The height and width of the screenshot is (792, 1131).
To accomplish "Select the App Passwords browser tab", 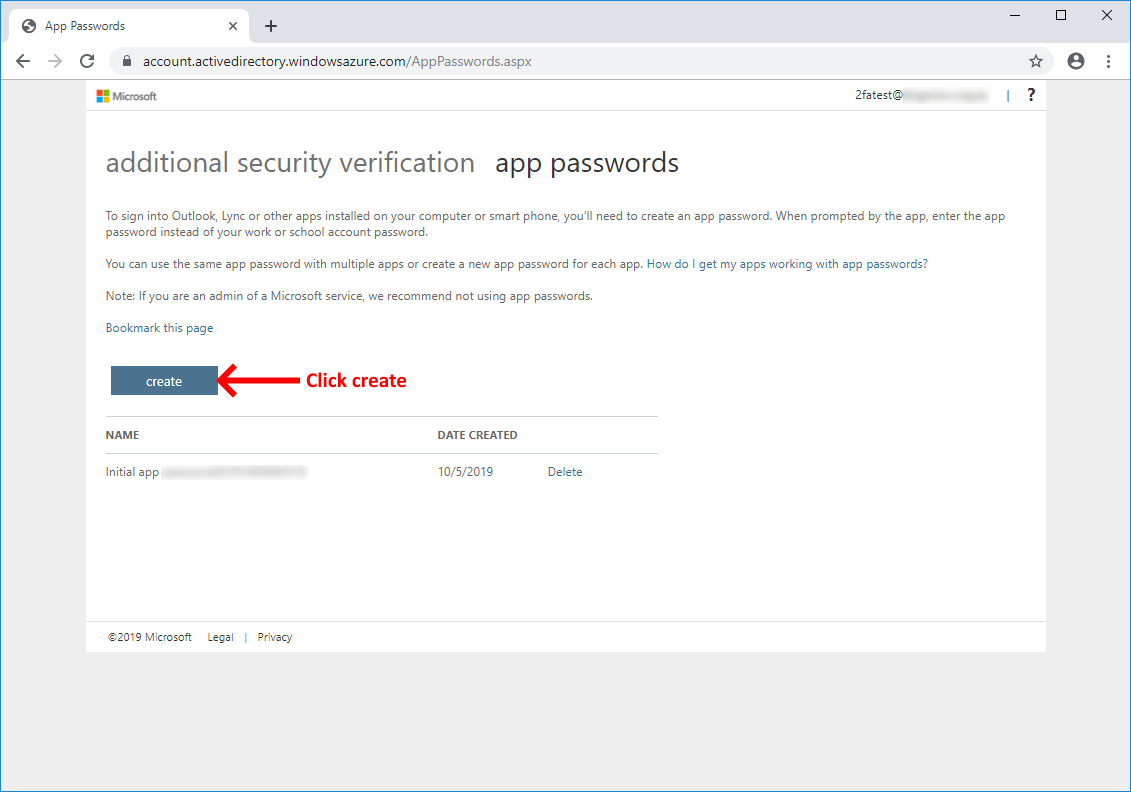I will point(129,26).
